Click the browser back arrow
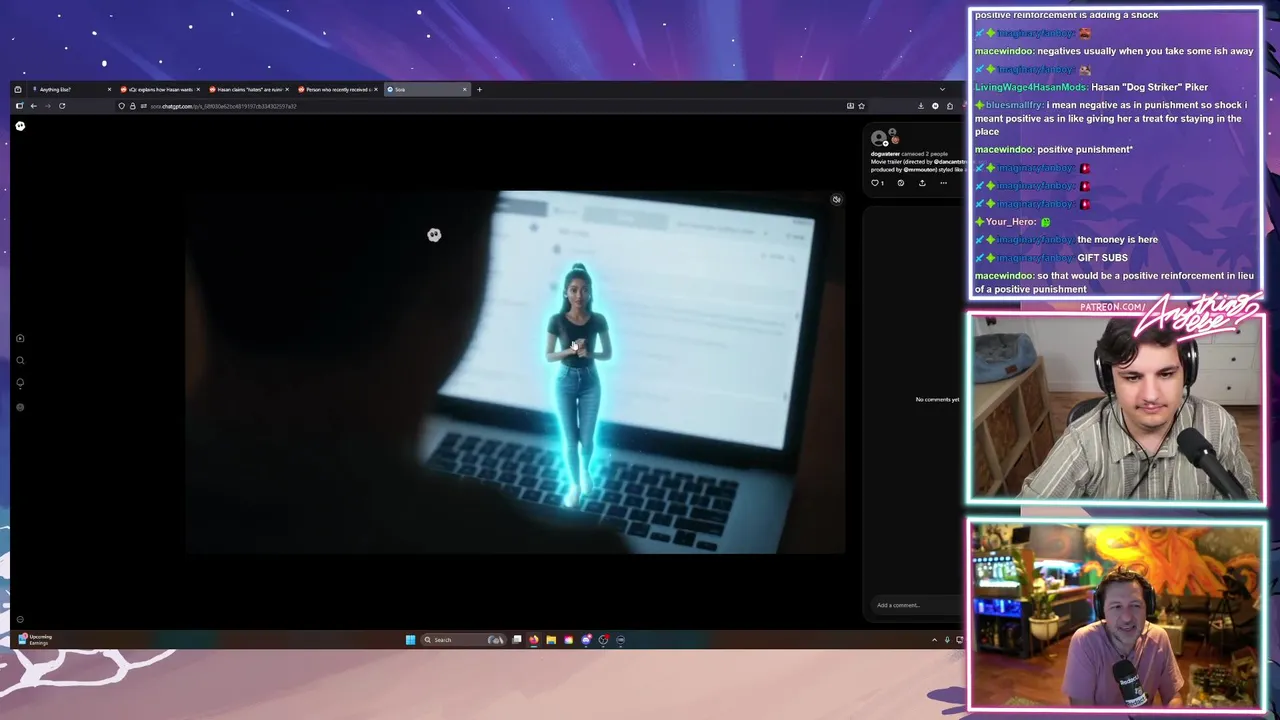 (x=33, y=106)
